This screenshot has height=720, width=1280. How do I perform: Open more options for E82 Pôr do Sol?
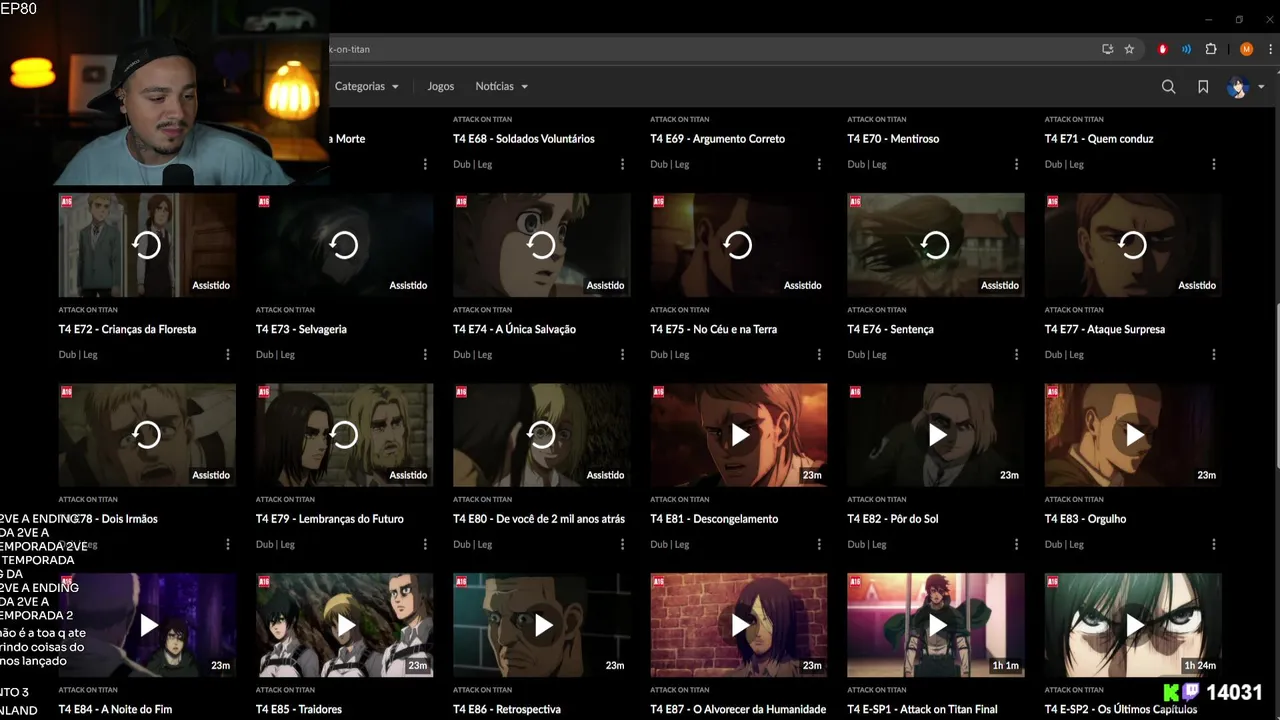(x=1016, y=544)
